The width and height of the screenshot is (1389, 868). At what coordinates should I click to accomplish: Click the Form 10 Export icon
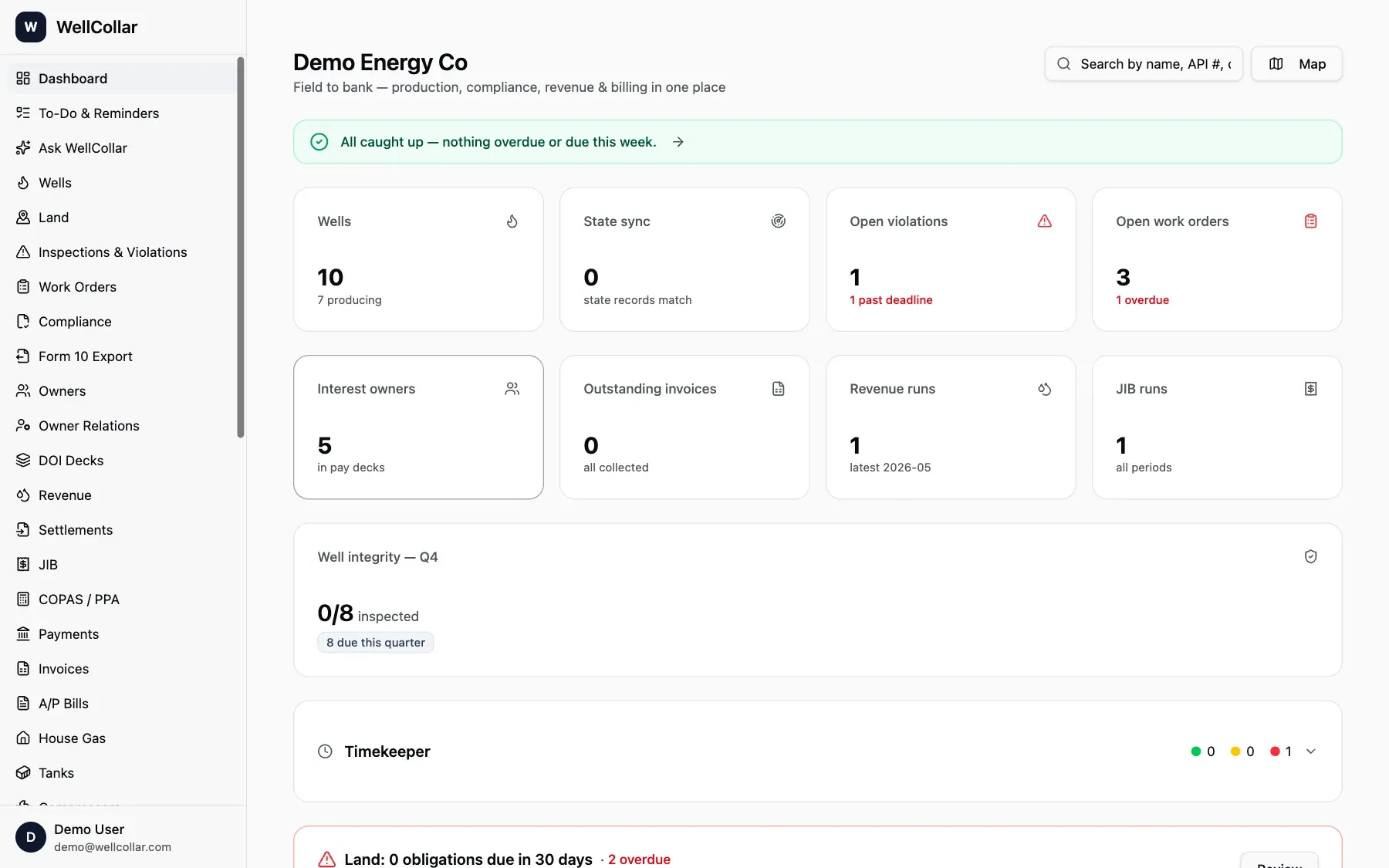(23, 356)
